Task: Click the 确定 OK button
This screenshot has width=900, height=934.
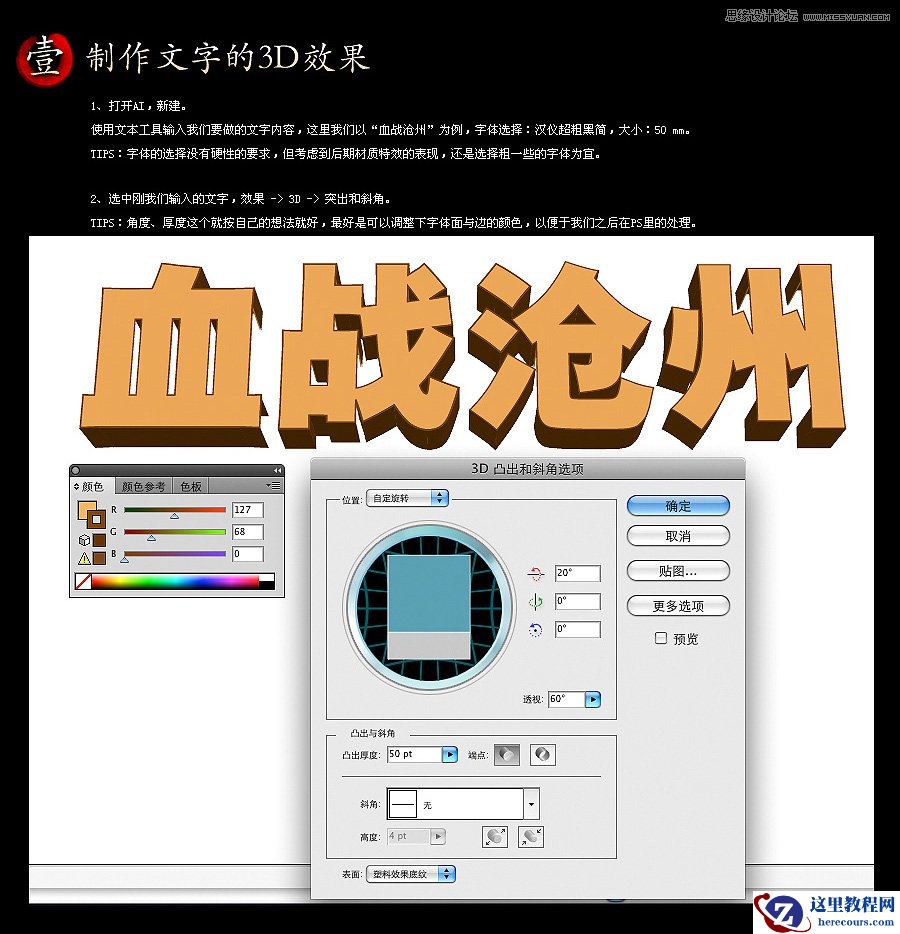Action: coord(678,506)
